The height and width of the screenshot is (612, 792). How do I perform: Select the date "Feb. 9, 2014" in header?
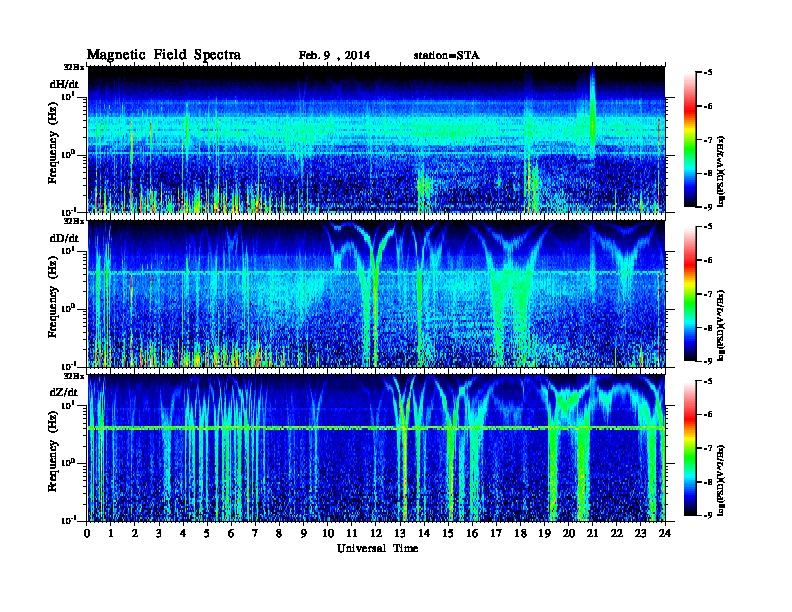(x=334, y=56)
